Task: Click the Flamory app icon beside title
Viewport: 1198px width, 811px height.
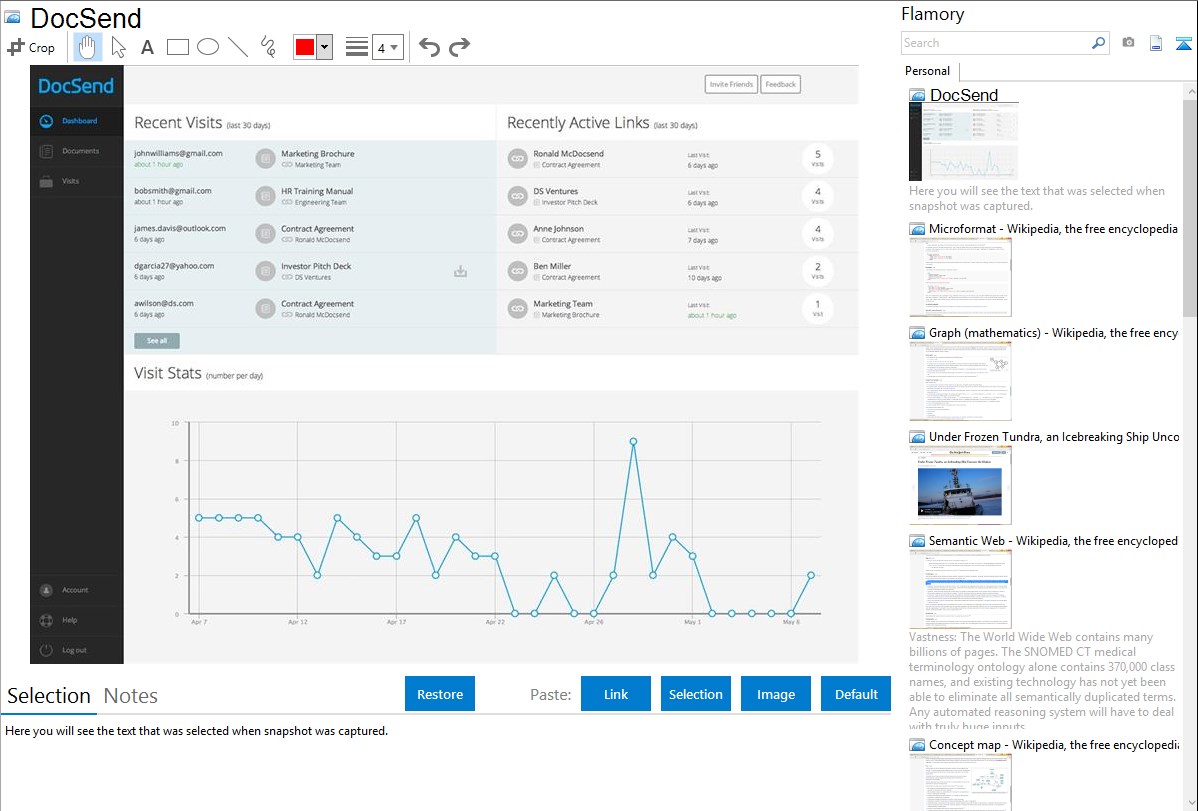Action: (x=12, y=17)
